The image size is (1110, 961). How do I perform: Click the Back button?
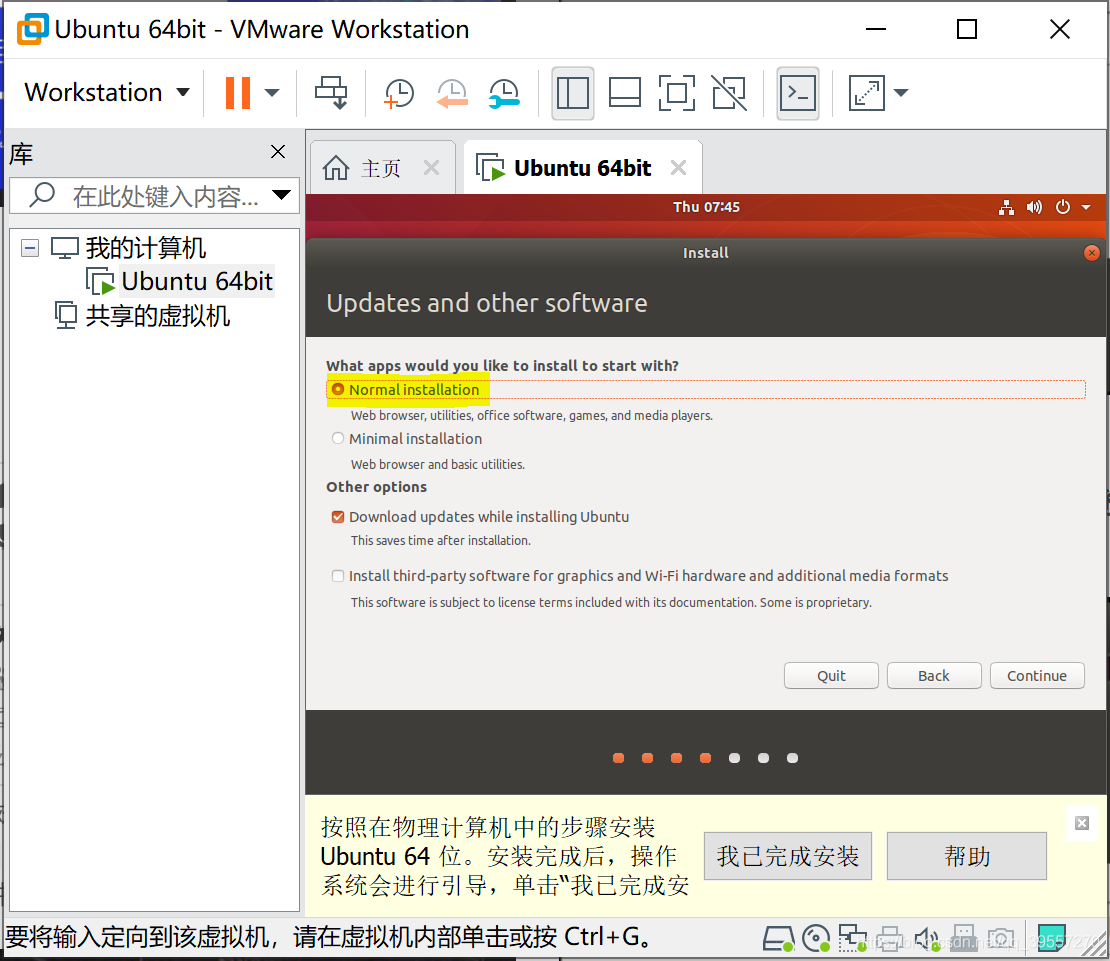pos(934,676)
